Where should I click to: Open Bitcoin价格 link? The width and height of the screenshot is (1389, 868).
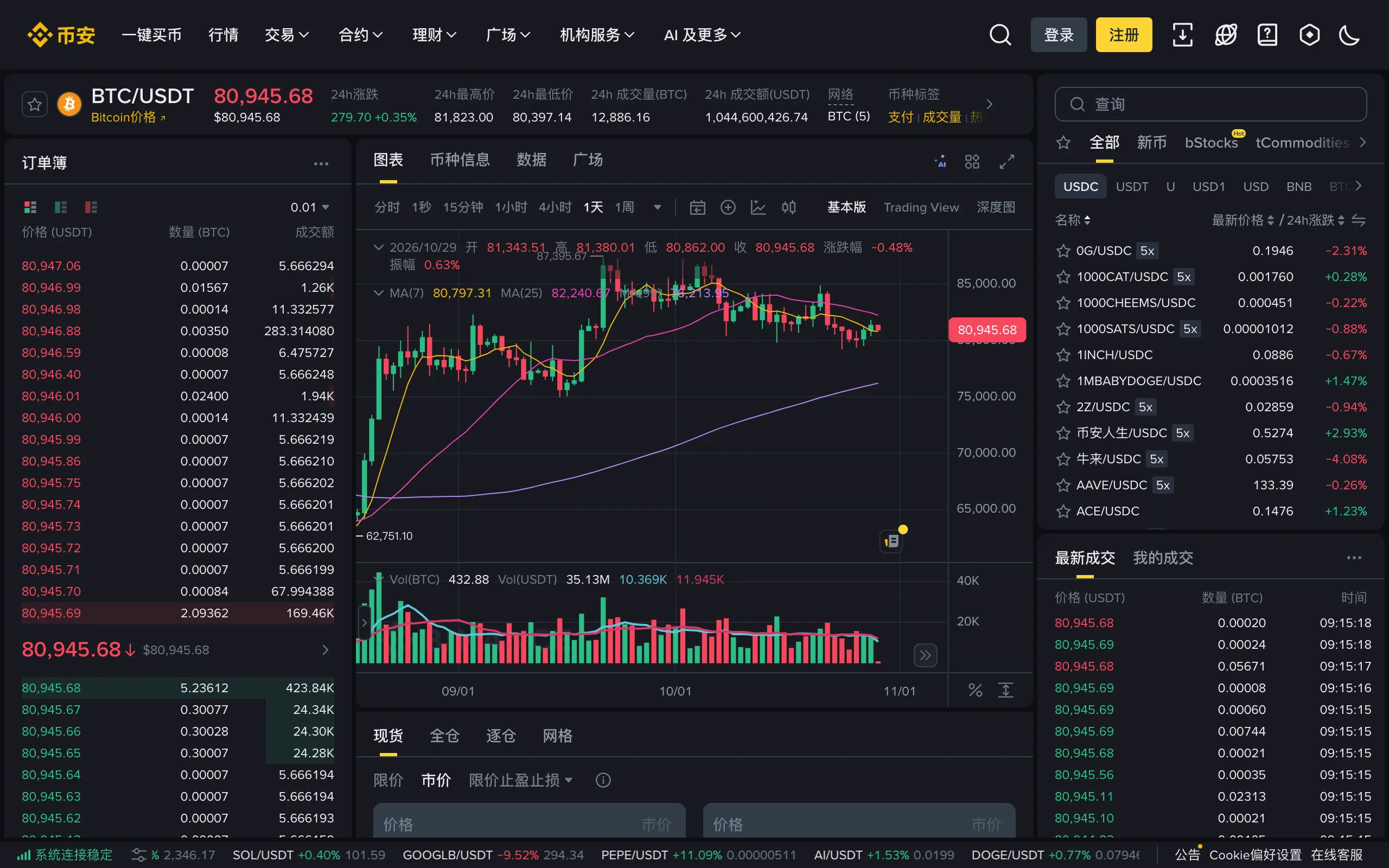coord(128,117)
